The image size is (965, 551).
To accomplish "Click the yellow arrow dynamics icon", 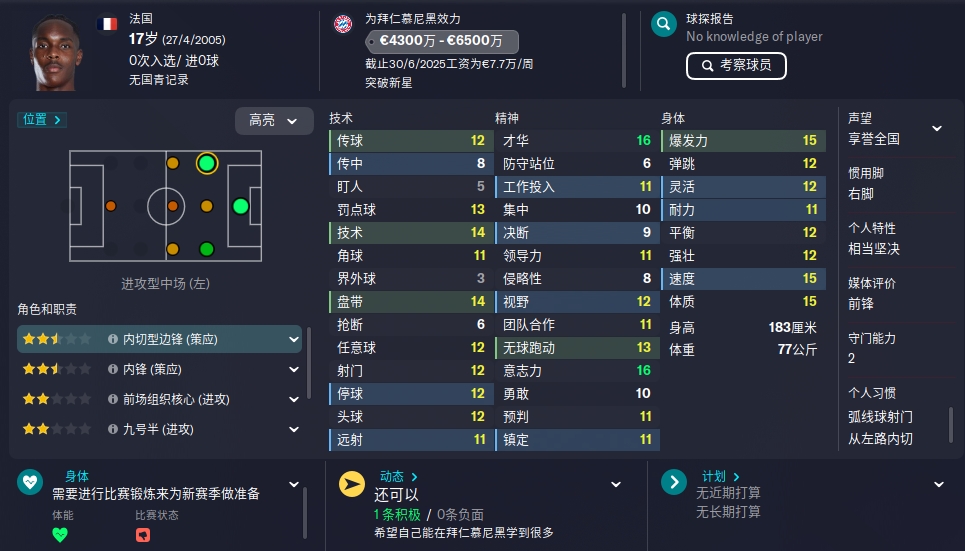I will [x=352, y=484].
